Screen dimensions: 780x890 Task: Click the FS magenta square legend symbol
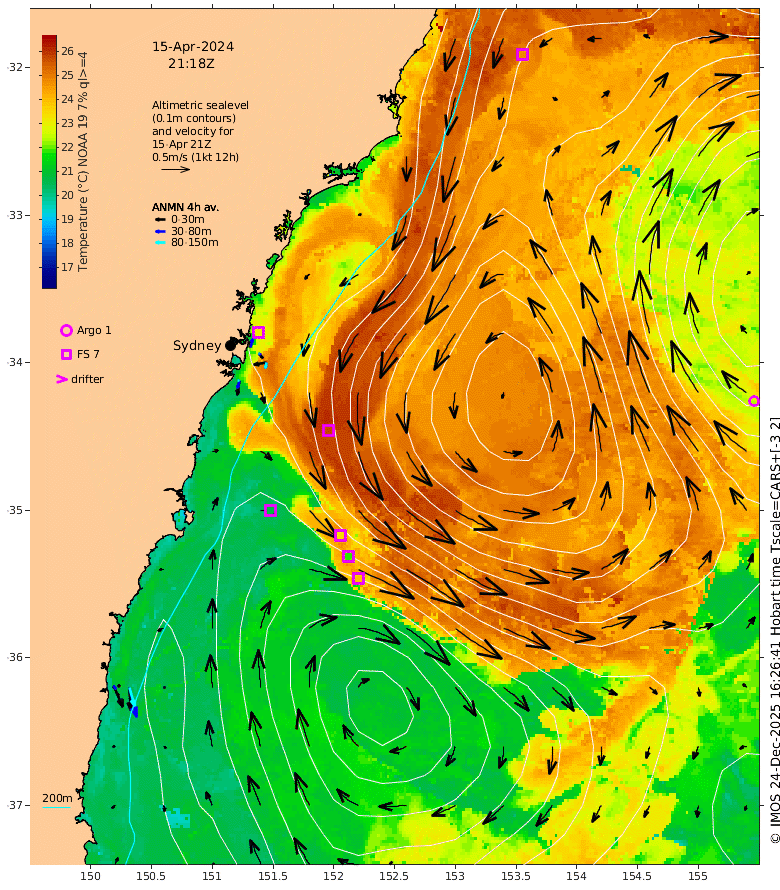(66, 354)
